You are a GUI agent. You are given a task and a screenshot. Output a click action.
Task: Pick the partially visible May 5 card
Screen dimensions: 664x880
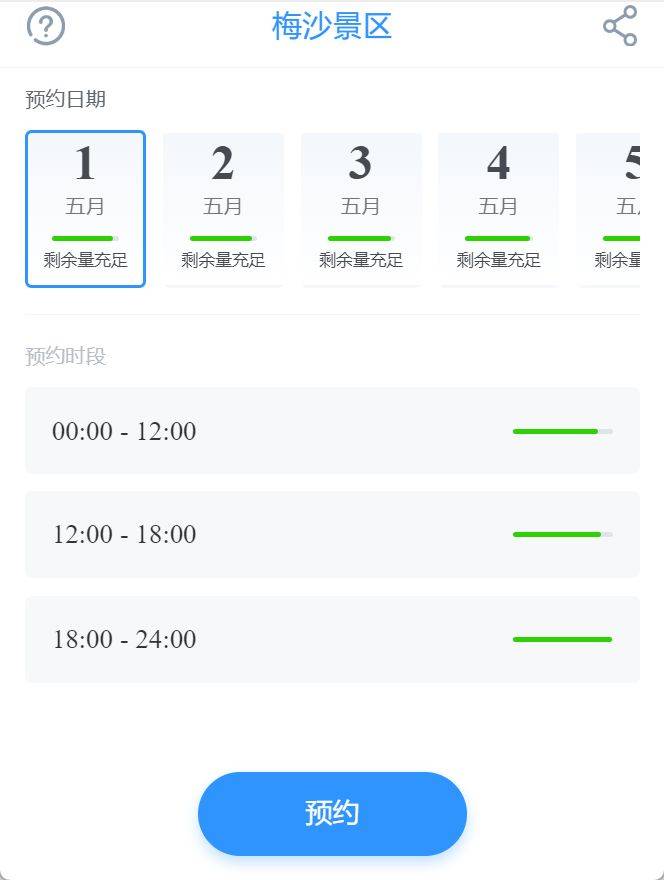tap(608, 209)
